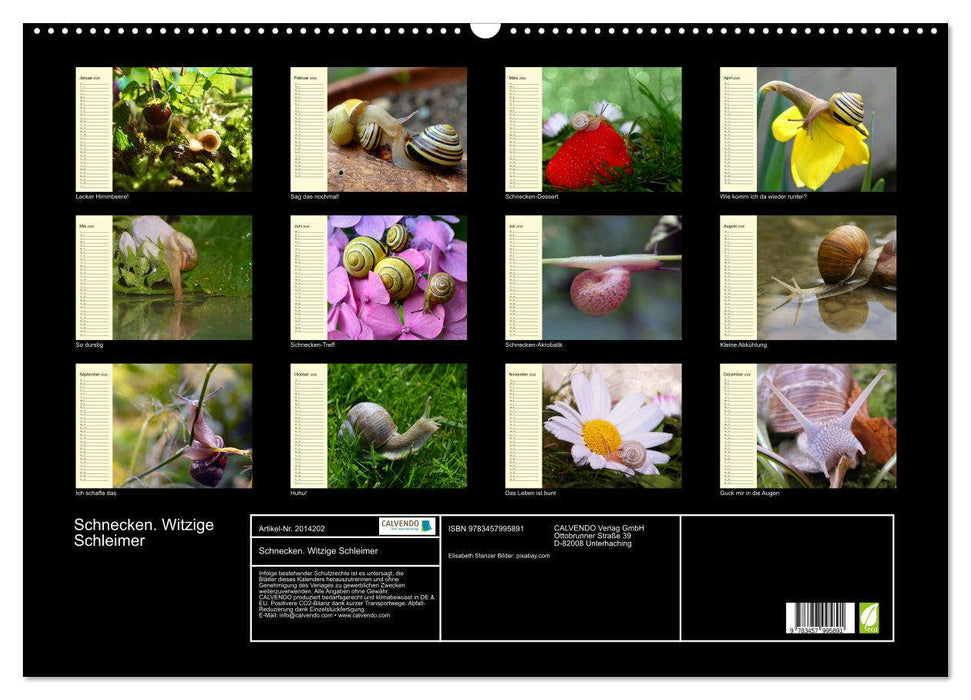Open the daisy photo 'Das Leben ist bunt'
This screenshot has height=700, width=971.
(x=611, y=426)
